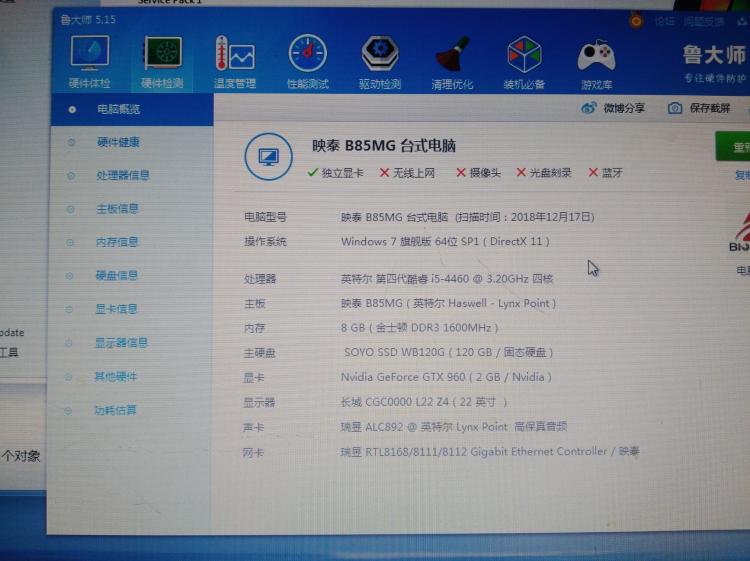Open 显卡信息 sidebar item
The image size is (750, 561).
pyautogui.click(x=116, y=309)
